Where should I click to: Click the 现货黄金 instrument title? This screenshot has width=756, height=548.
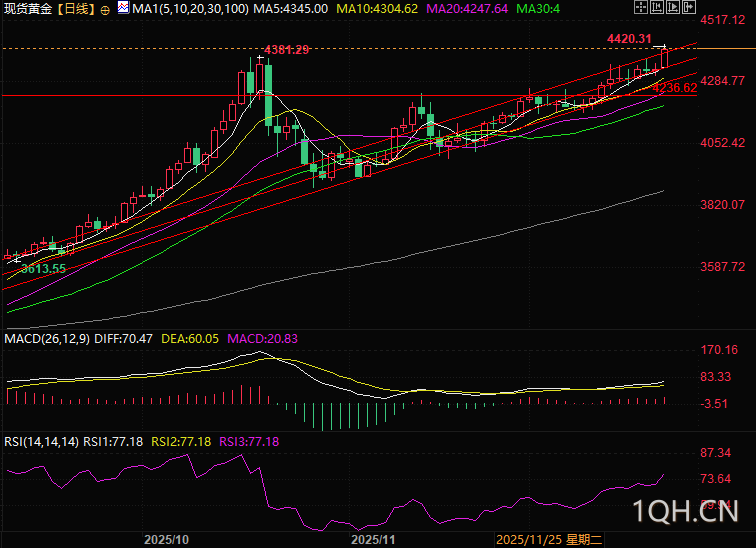(x=28, y=9)
